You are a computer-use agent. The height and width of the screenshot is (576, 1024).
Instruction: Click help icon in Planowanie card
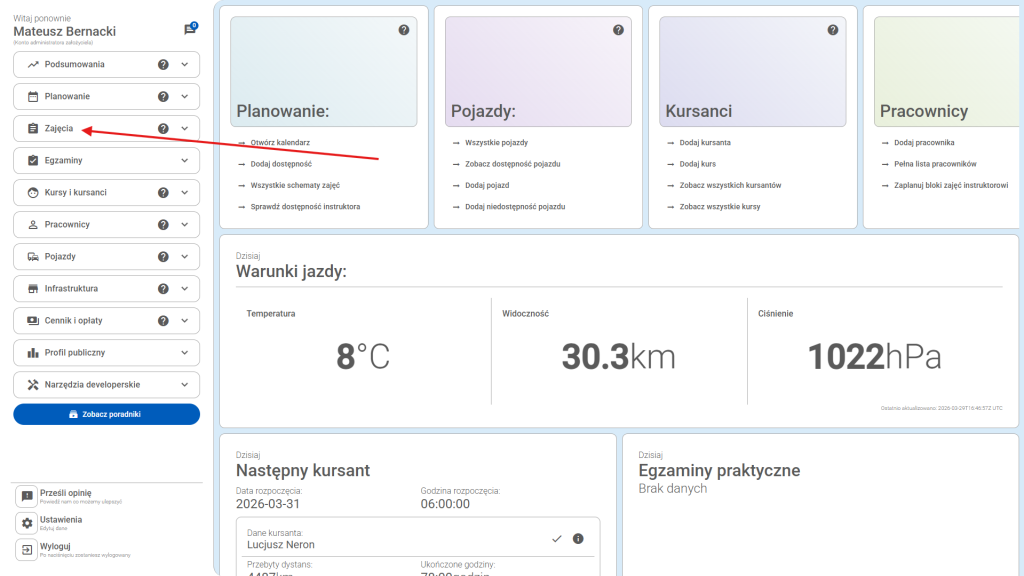coord(404,30)
